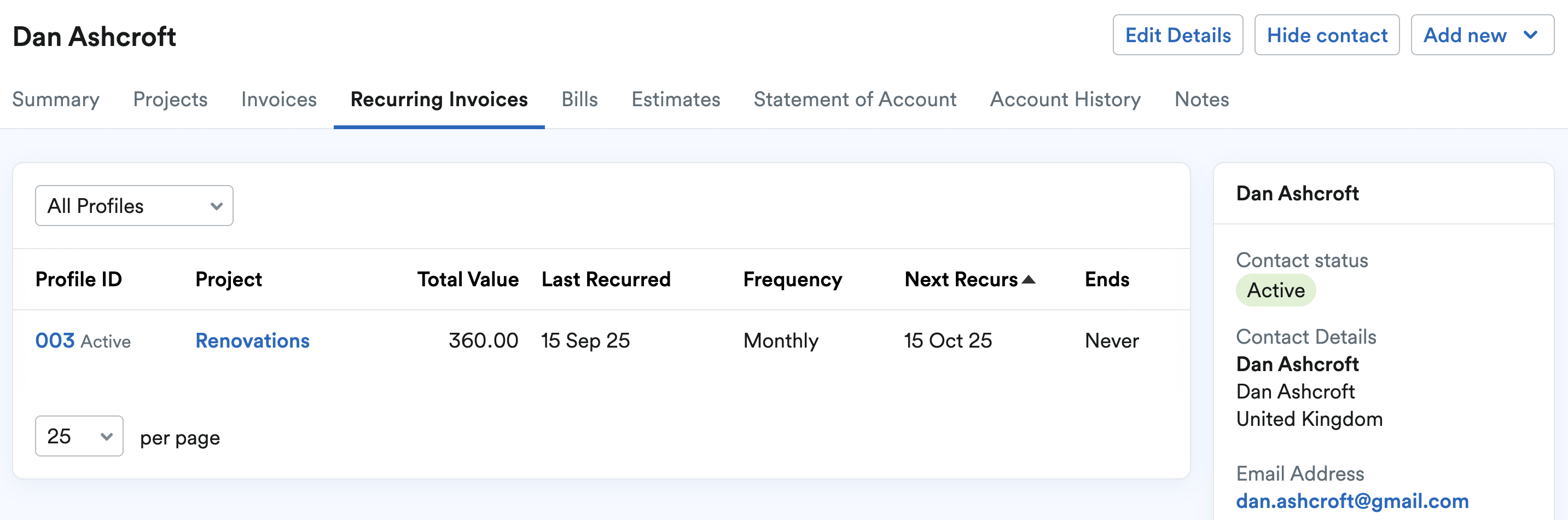Select the Recurring Invoices tab
The image size is (1568, 520).
click(x=439, y=99)
